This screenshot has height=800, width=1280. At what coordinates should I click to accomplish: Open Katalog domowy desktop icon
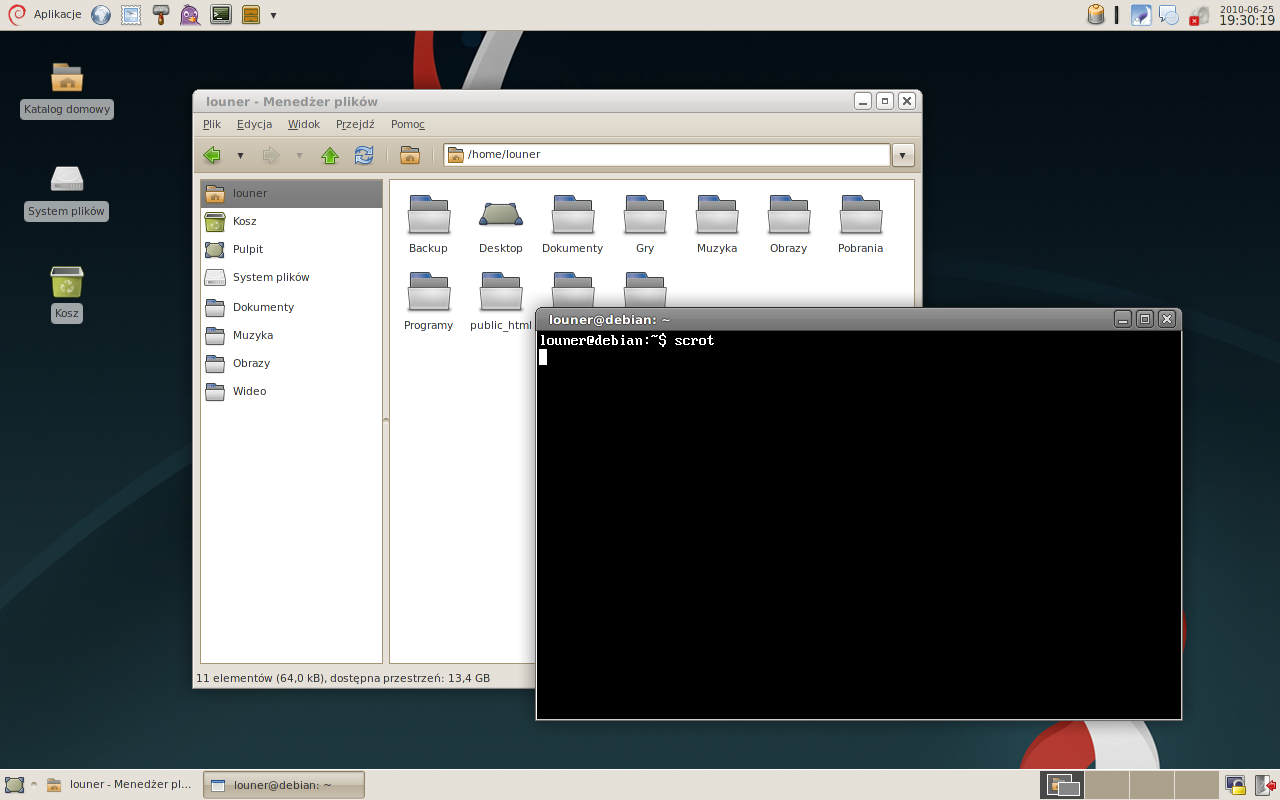click(67, 90)
